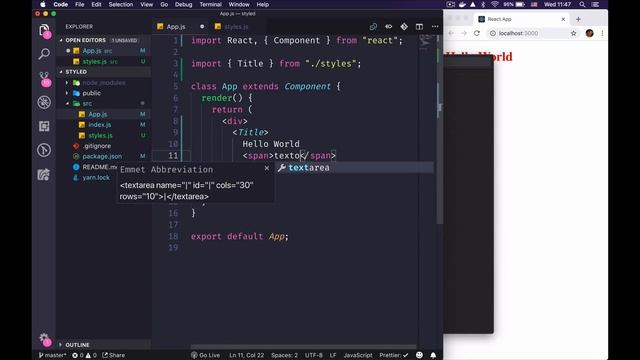Open the Search view in activity bar
This screenshot has width=640, height=360.
[x=44, y=54]
